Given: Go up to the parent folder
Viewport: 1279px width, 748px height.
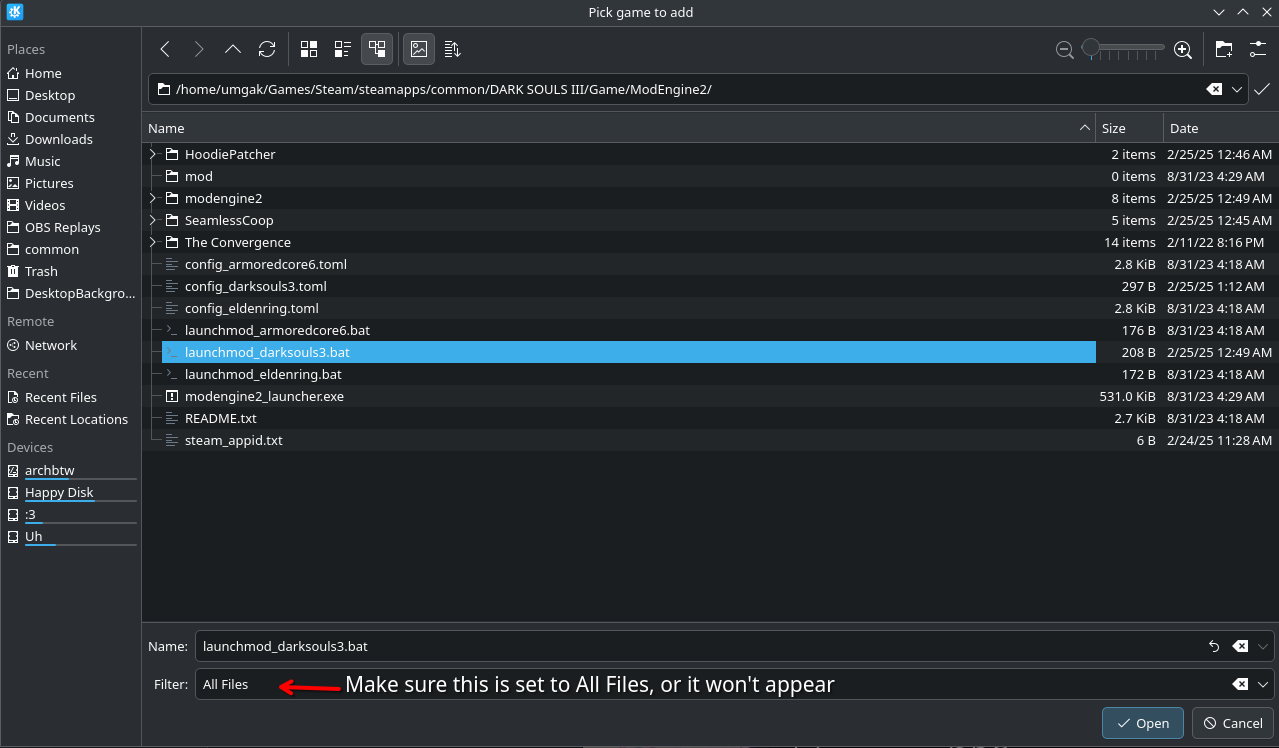Looking at the screenshot, I should click(x=233, y=49).
